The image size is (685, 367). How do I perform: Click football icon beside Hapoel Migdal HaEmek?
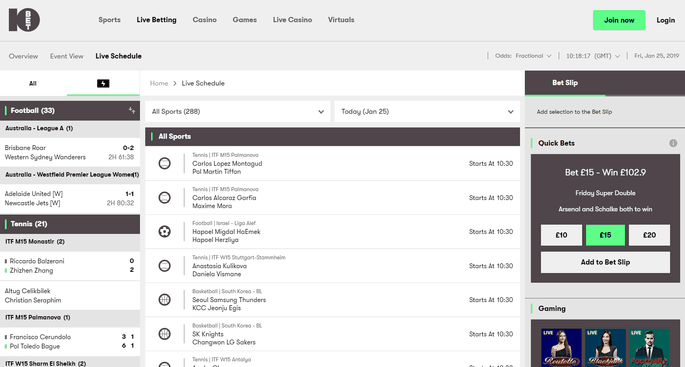click(x=164, y=232)
